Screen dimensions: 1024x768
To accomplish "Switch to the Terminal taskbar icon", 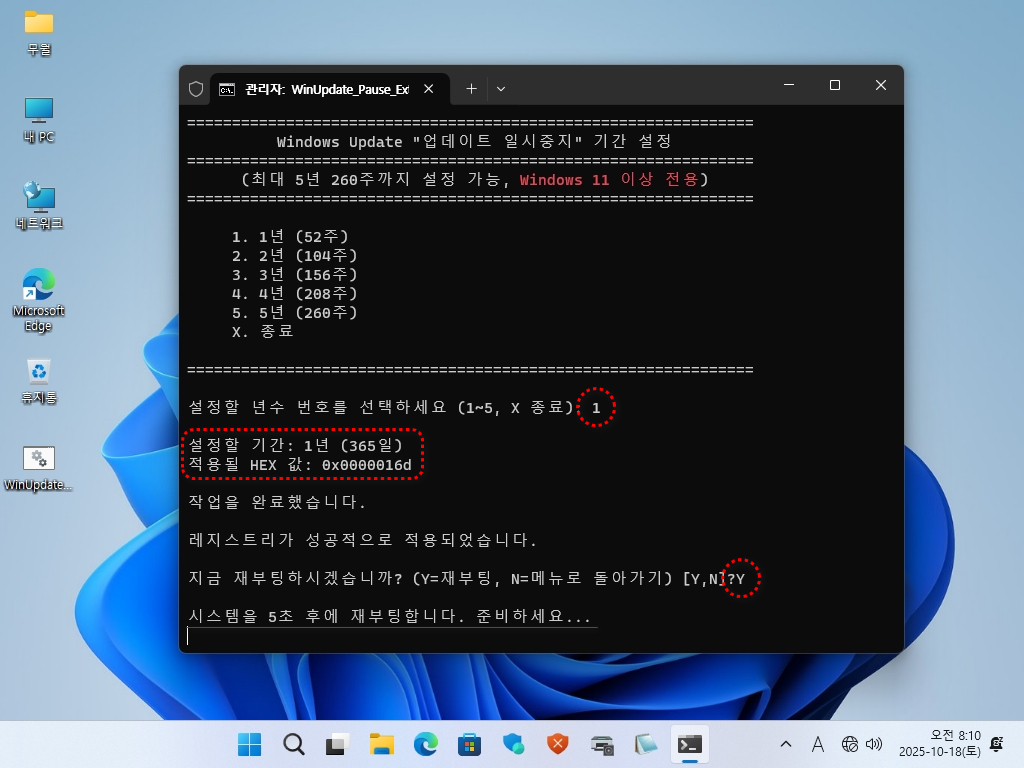I will tap(690, 744).
